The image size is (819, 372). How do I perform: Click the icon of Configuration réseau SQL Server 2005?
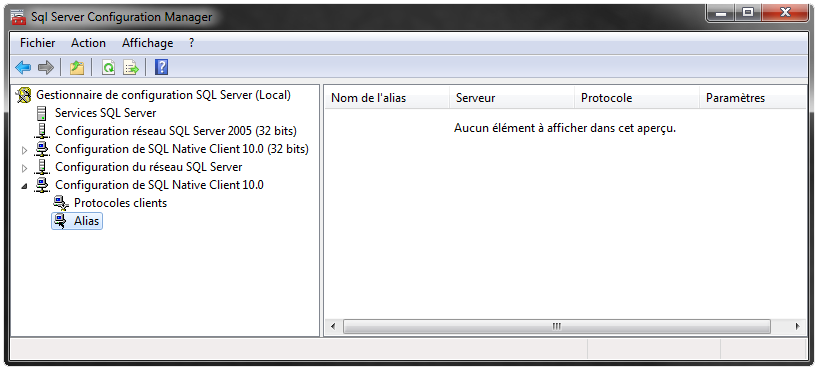point(42,131)
